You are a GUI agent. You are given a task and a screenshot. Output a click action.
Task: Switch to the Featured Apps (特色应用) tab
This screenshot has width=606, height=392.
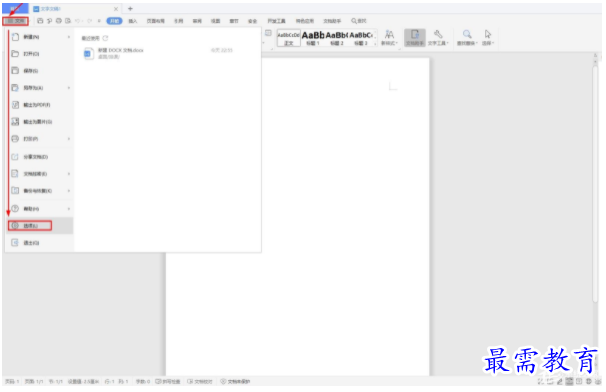(305, 21)
